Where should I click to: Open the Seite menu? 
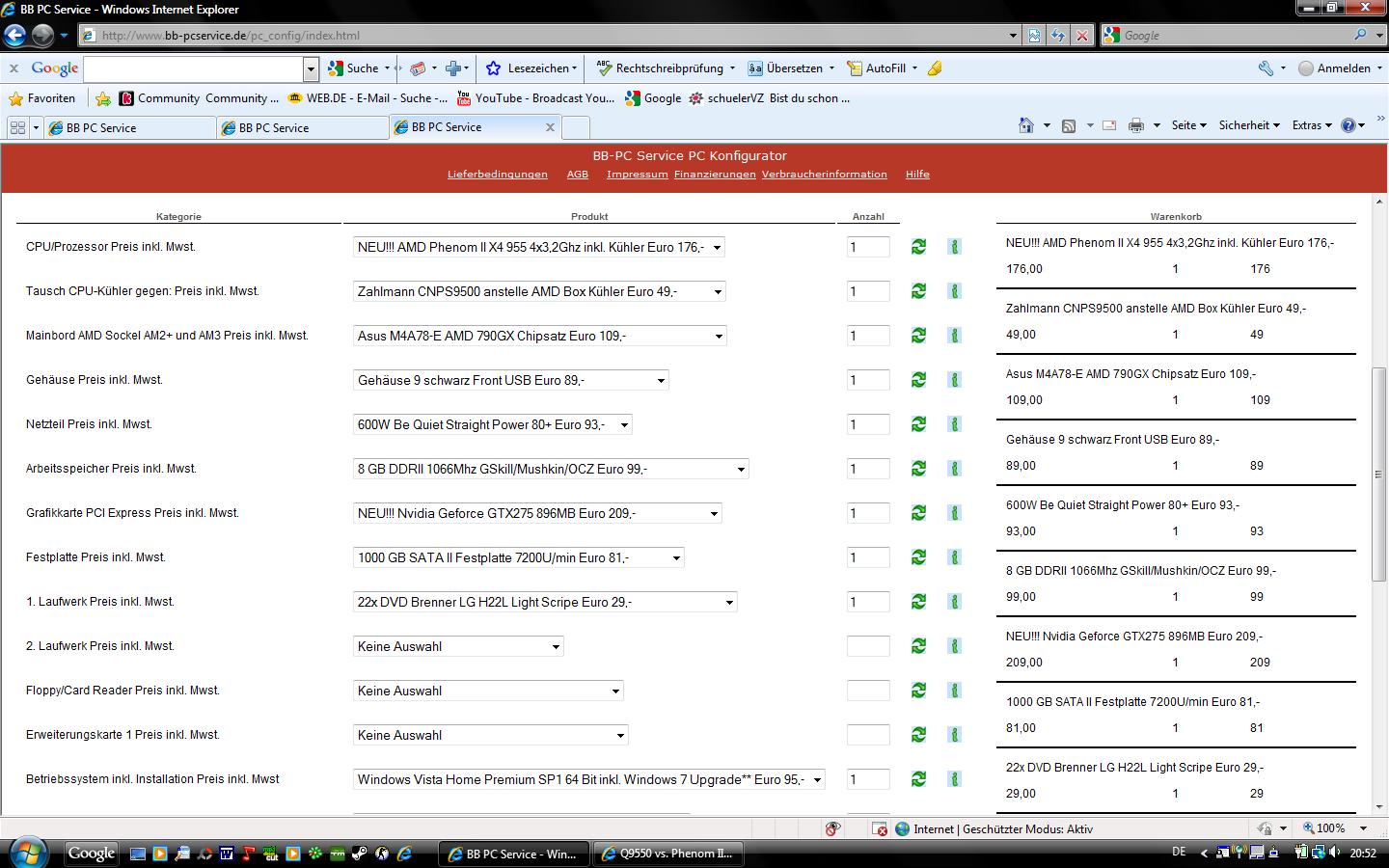click(1188, 125)
